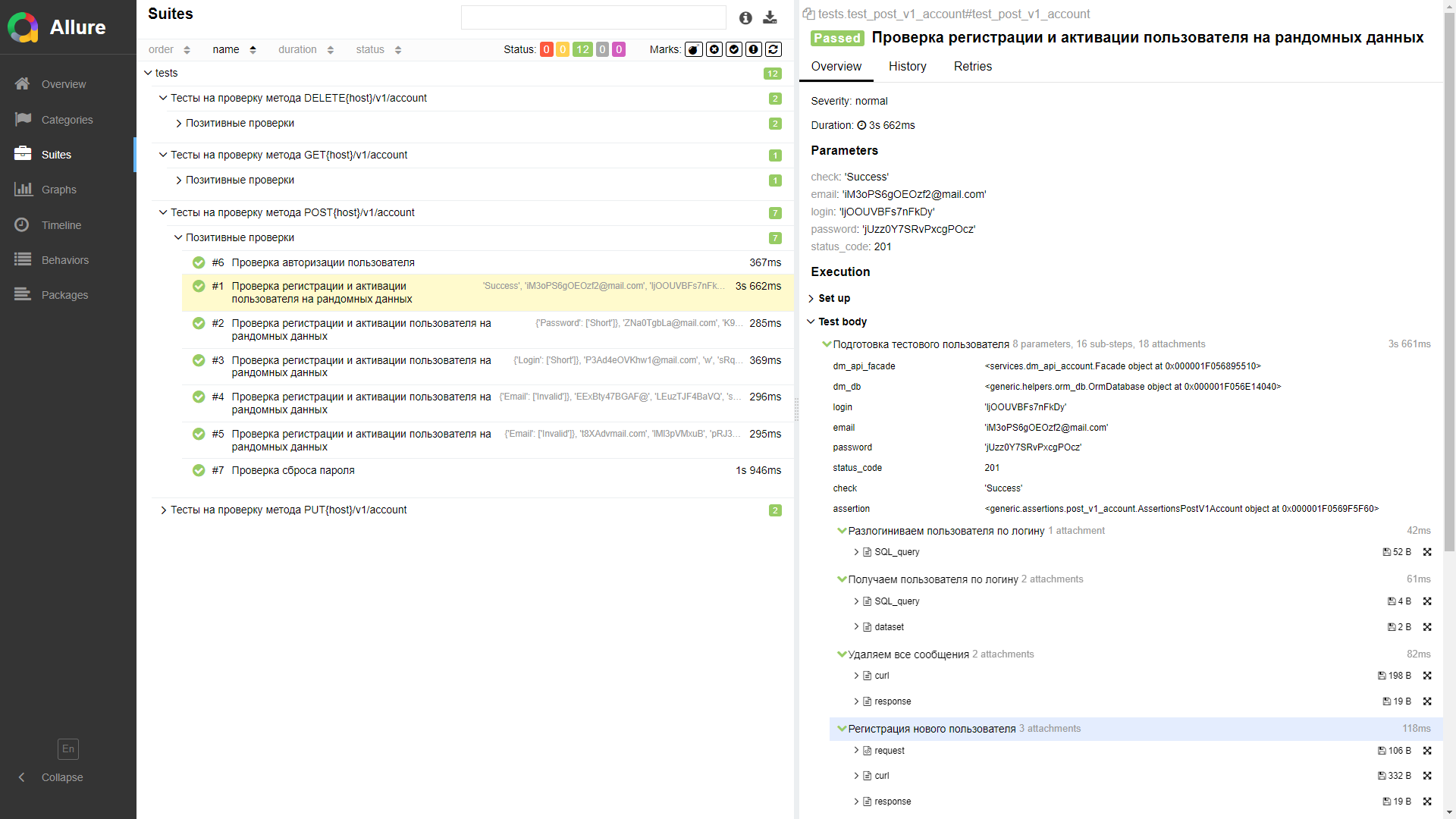Open the Allure logo home link

tap(57, 27)
